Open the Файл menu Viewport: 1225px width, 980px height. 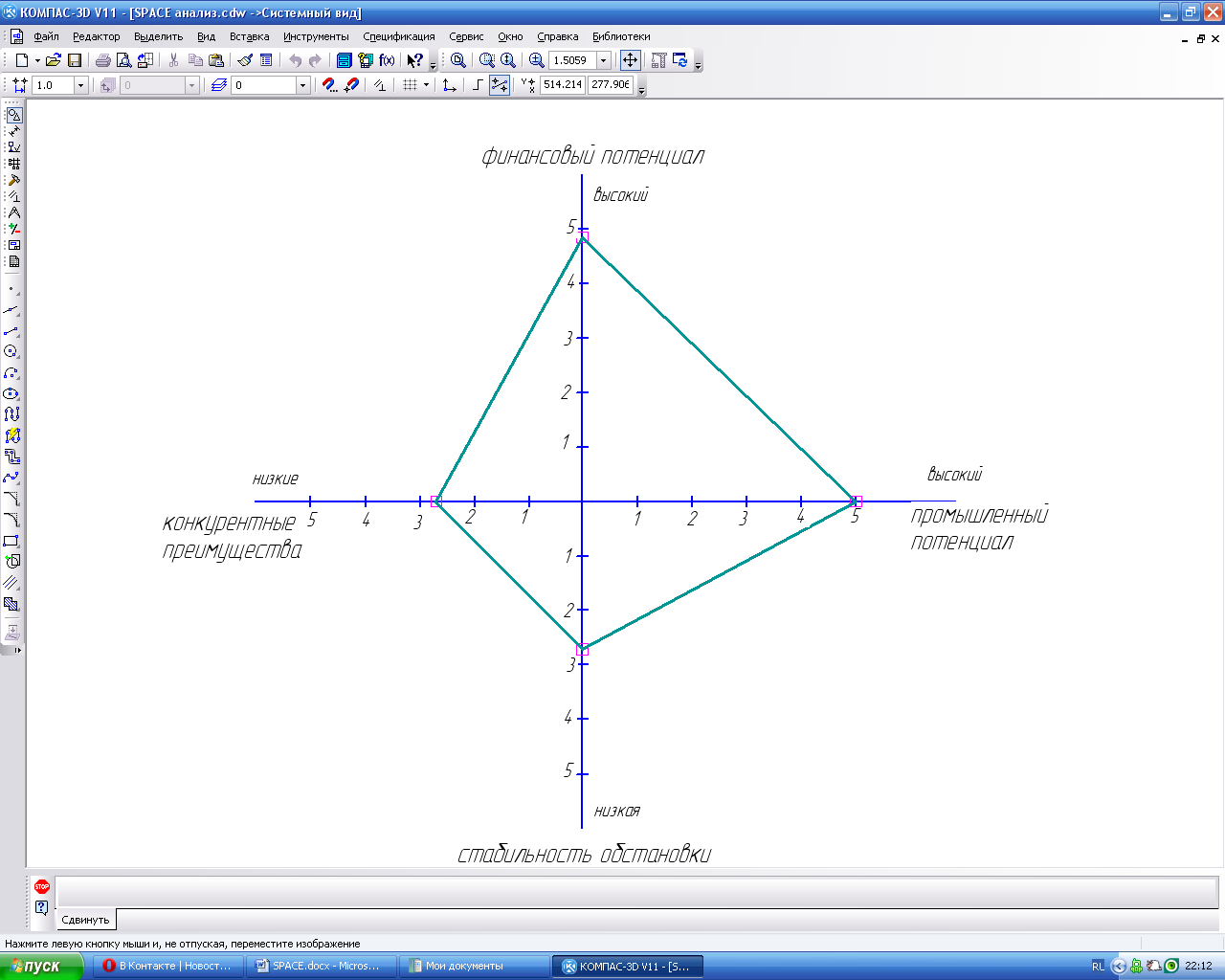(x=46, y=36)
